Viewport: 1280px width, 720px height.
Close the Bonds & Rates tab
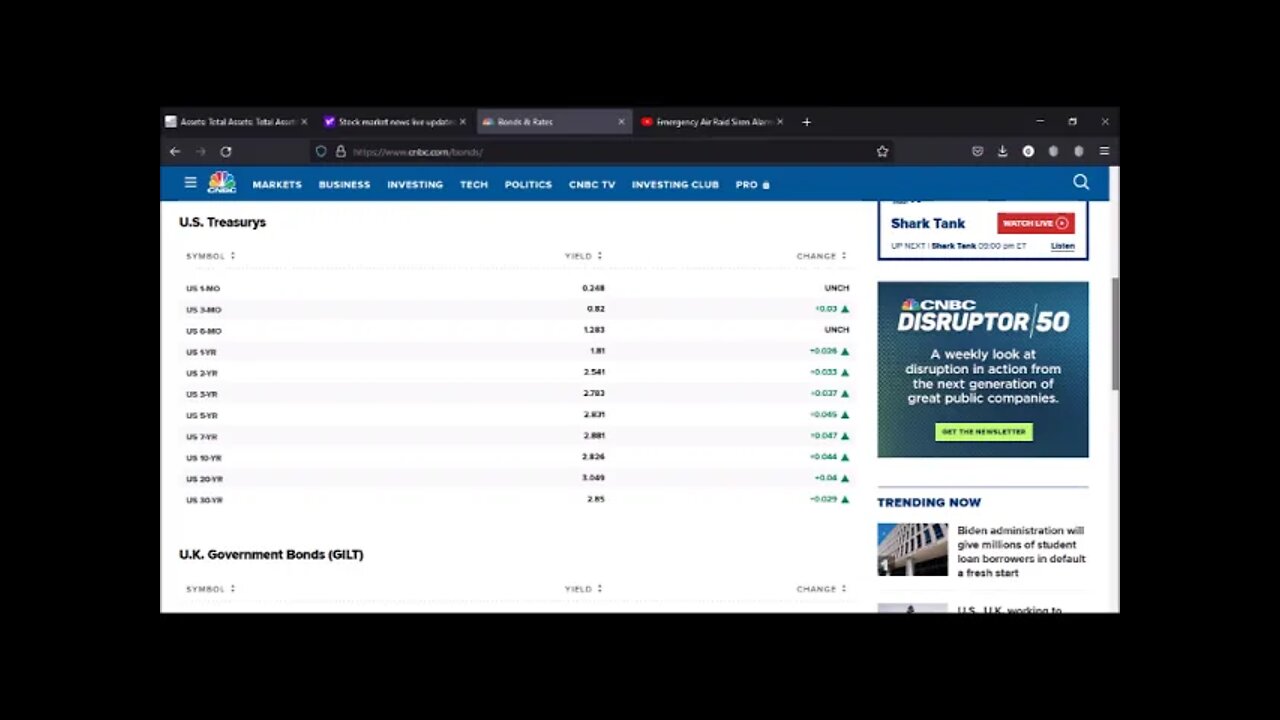click(621, 122)
